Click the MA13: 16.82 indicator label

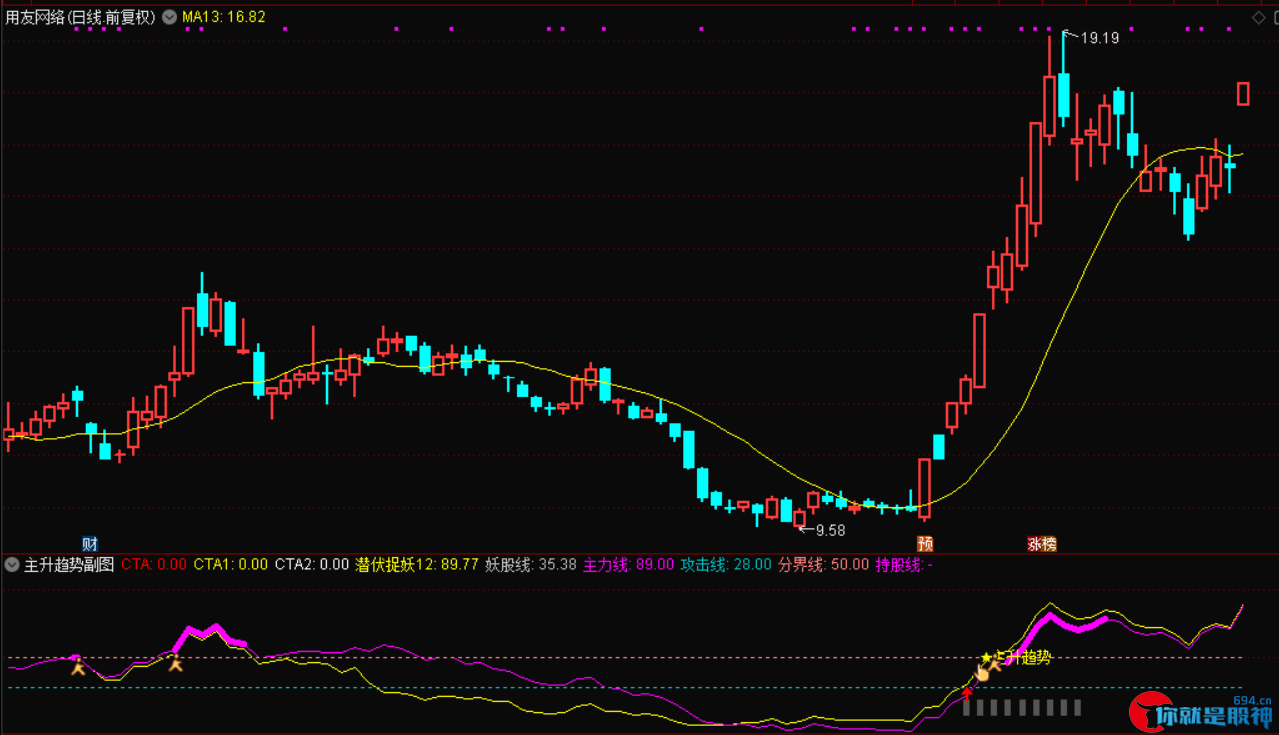(x=223, y=17)
